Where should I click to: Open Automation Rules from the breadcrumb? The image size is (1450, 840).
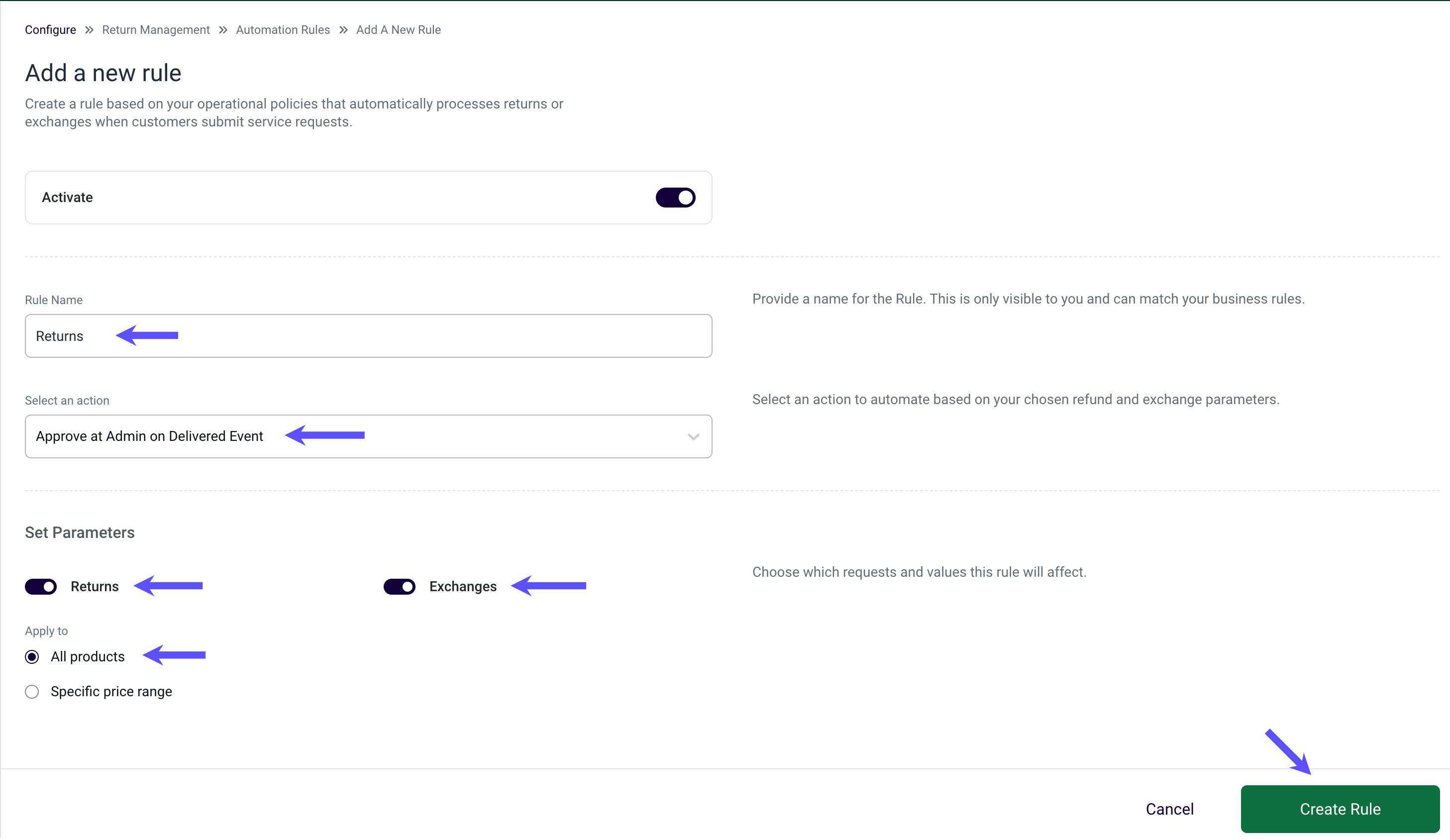coord(283,29)
